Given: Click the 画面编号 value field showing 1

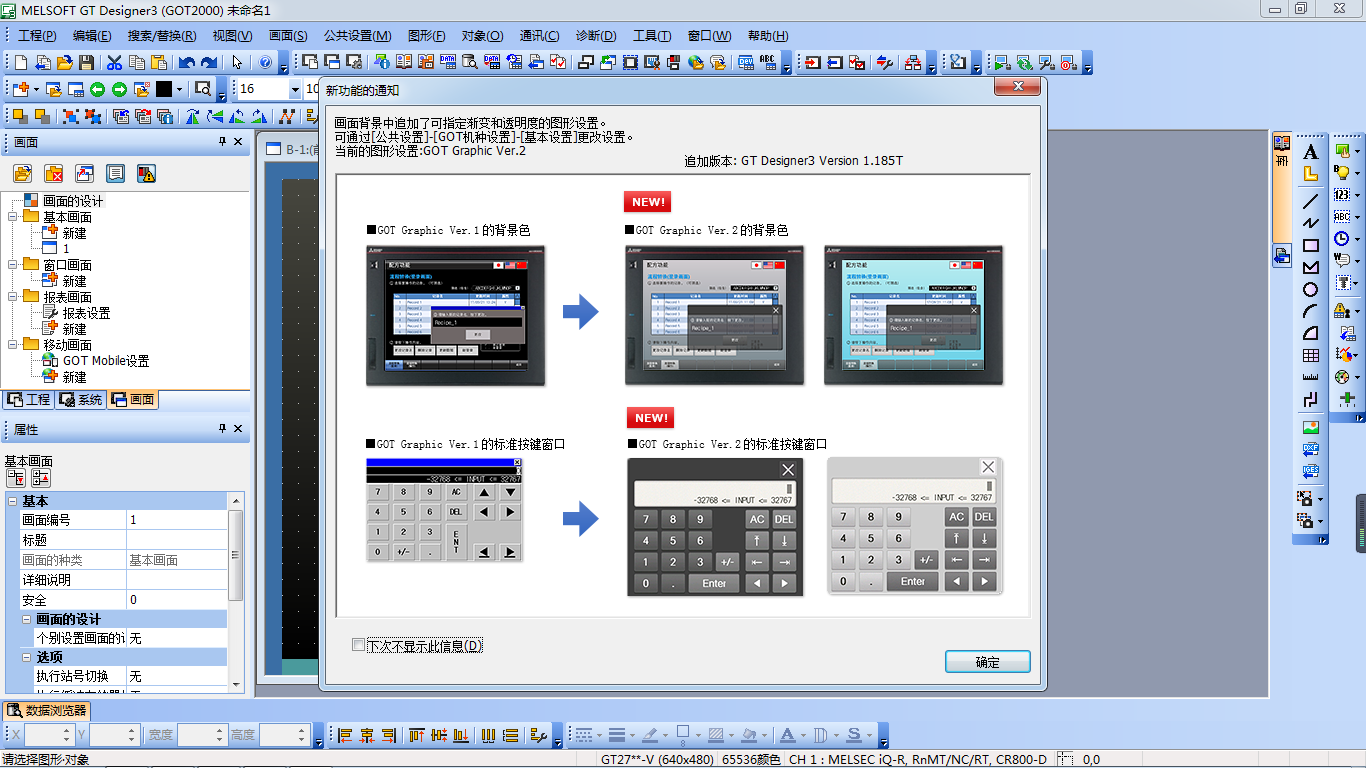Looking at the screenshot, I should point(177,520).
